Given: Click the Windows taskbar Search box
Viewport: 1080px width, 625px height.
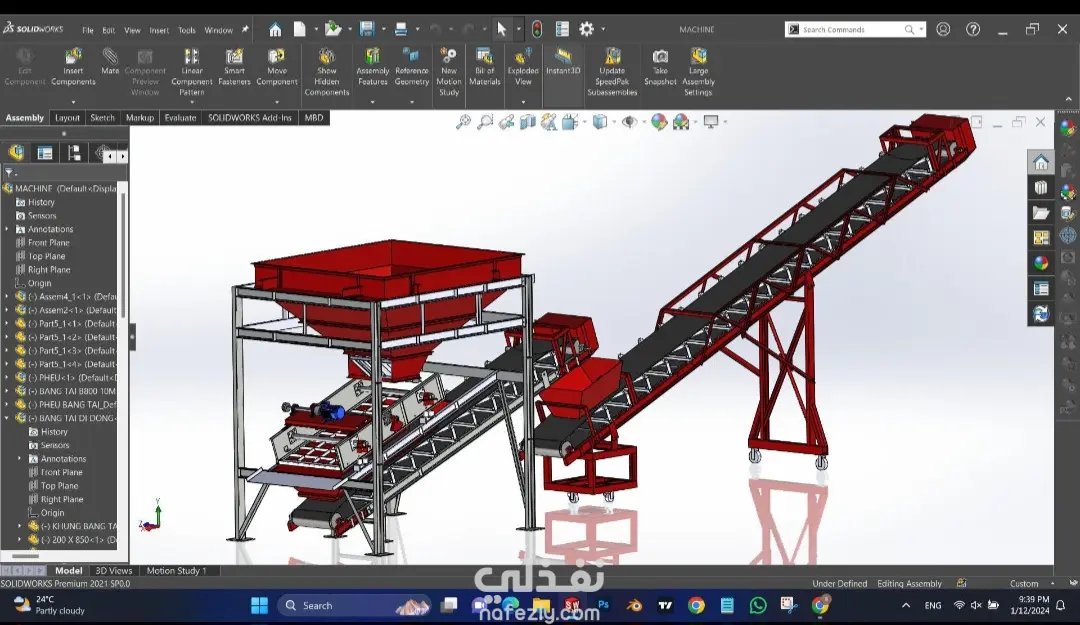Looking at the screenshot, I should [x=355, y=606].
